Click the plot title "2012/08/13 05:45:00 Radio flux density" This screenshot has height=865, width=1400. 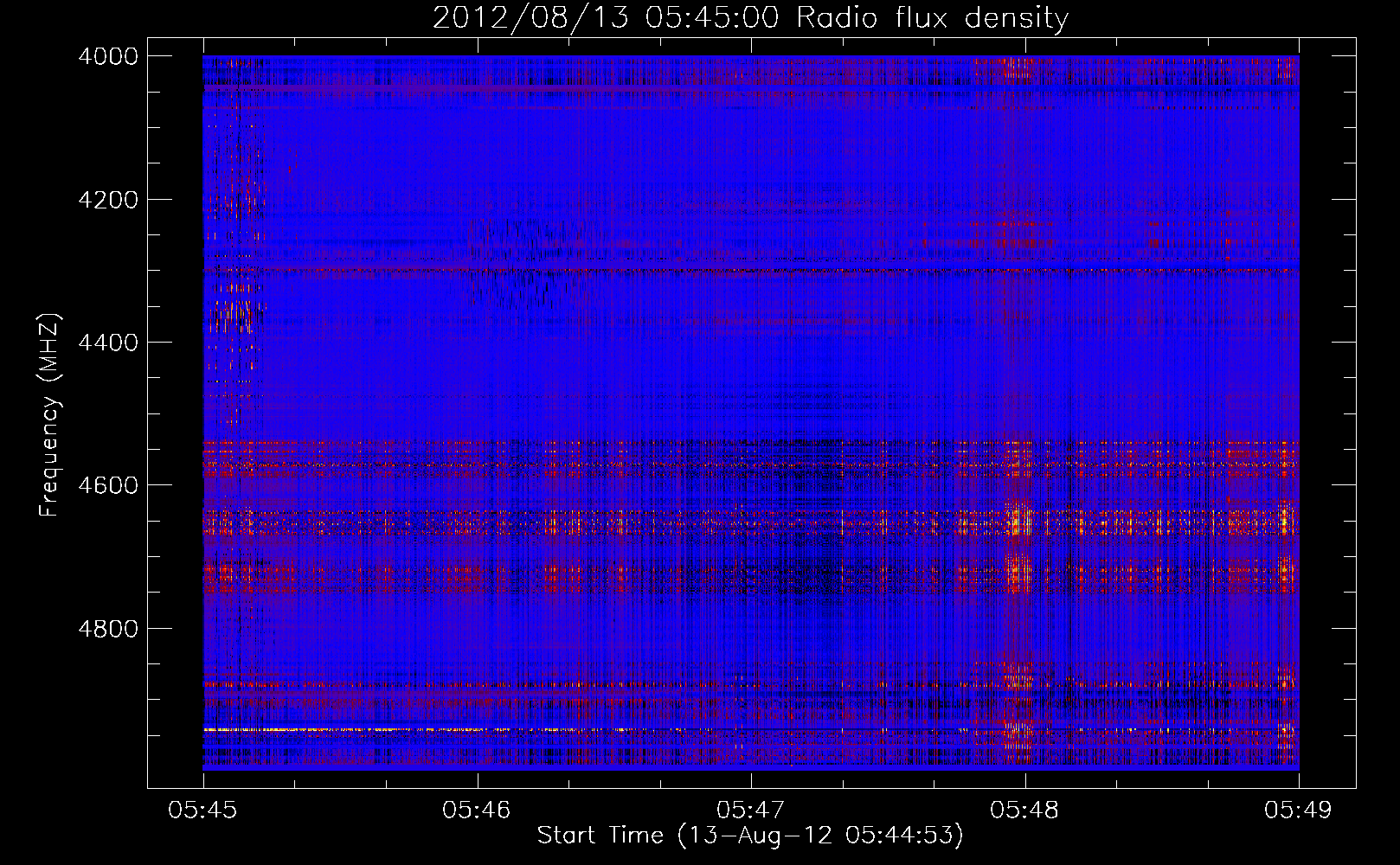[750, 18]
